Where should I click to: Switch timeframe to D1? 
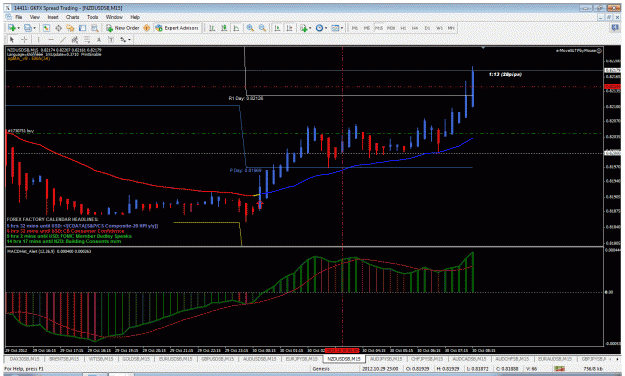(x=427, y=28)
